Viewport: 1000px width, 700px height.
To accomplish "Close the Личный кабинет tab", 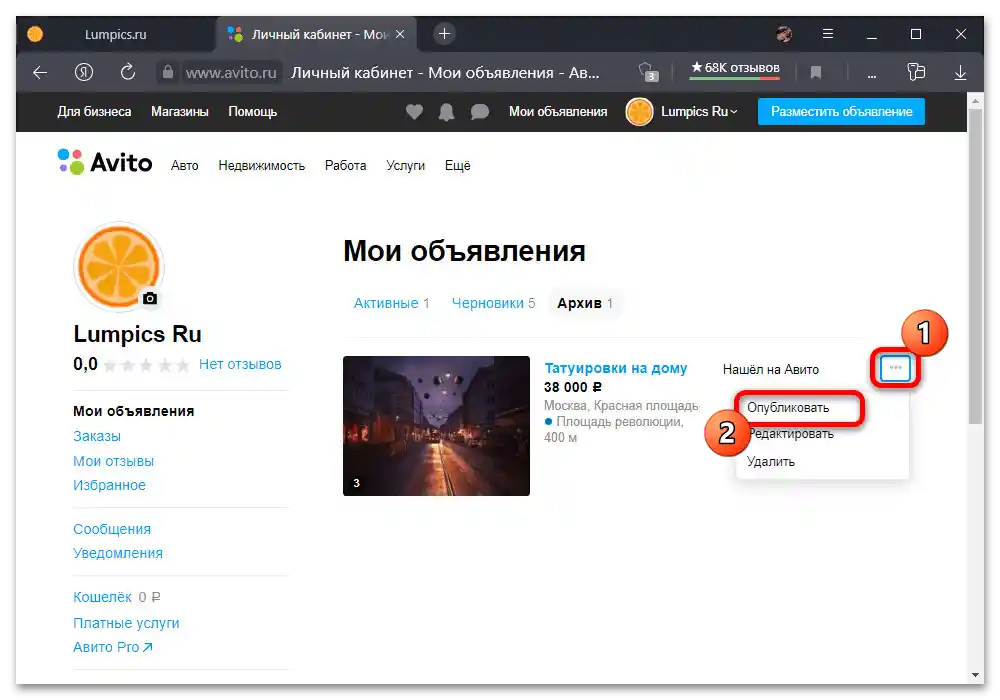I will pyautogui.click(x=400, y=34).
